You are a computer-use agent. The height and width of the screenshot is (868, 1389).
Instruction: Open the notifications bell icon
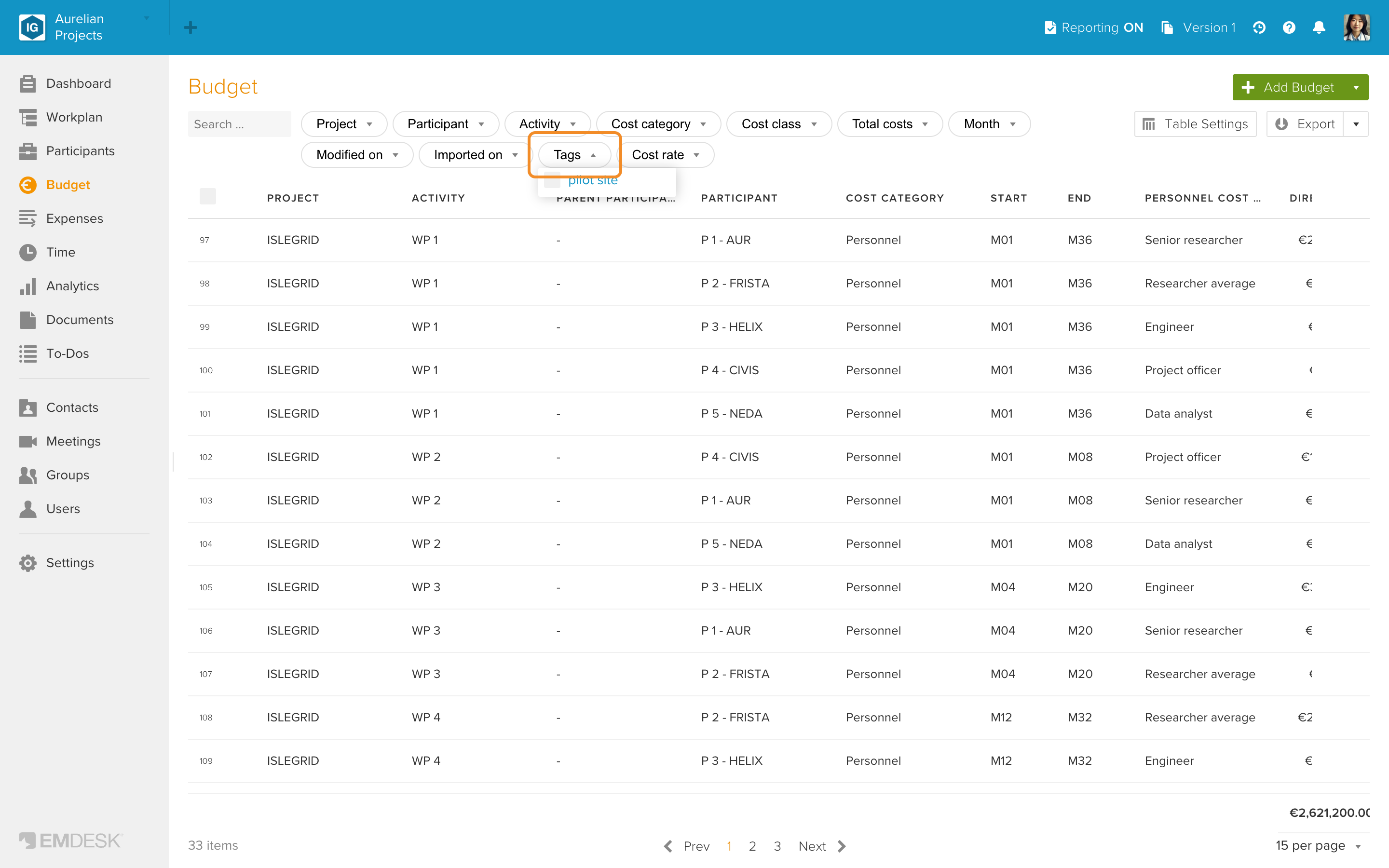pyautogui.click(x=1319, y=27)
